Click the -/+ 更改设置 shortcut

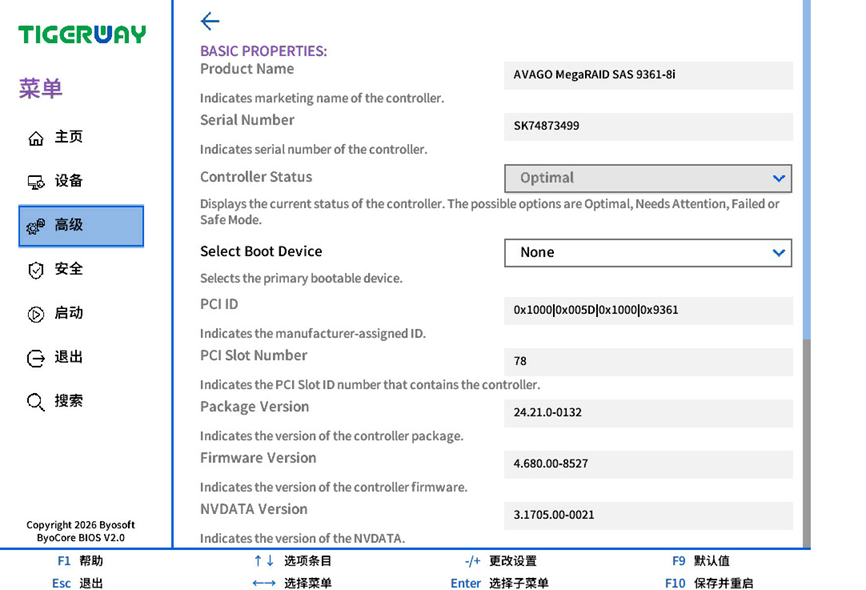point(500,561)
